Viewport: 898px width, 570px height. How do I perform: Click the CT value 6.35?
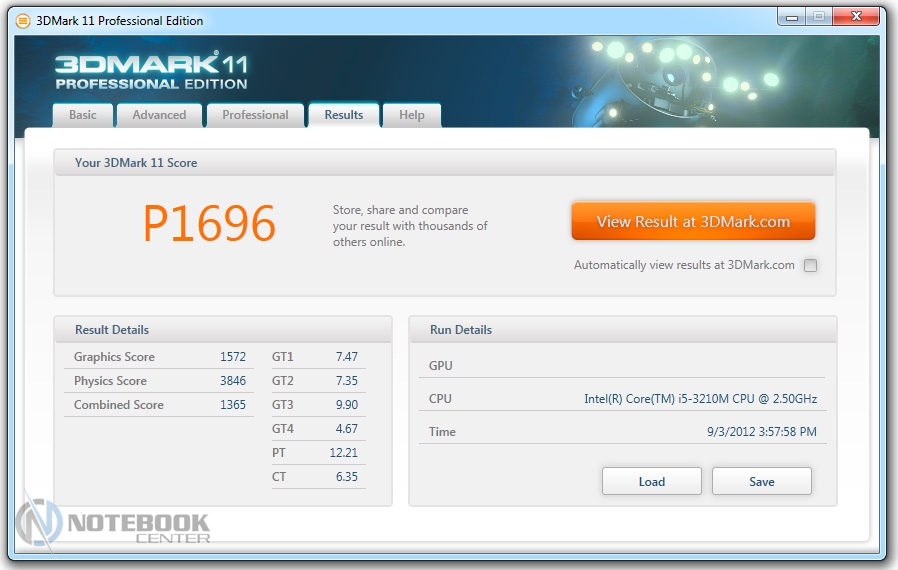pyautogui.click(x=346, y=477)
